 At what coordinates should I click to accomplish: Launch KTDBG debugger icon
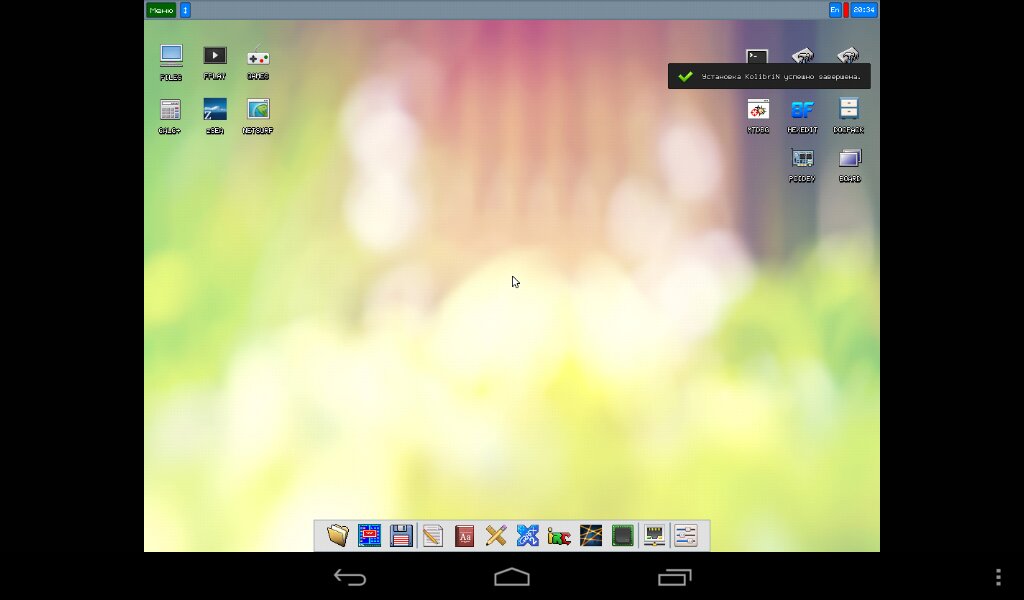[758, 111]
